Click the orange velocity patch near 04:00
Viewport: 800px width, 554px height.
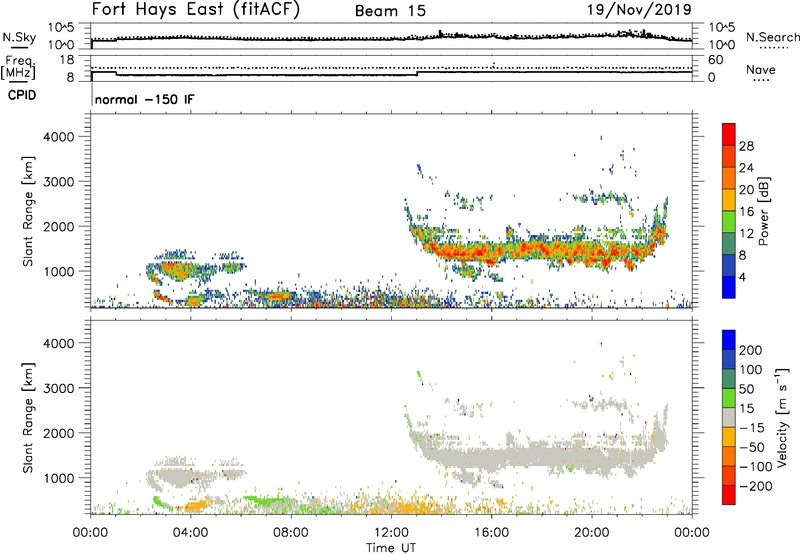coord(198,506)
